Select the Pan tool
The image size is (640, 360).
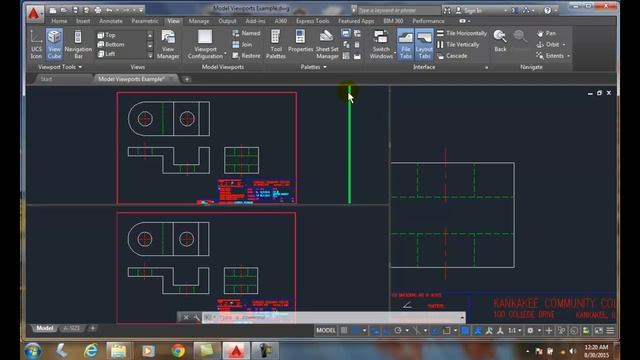tap(546, 33)
